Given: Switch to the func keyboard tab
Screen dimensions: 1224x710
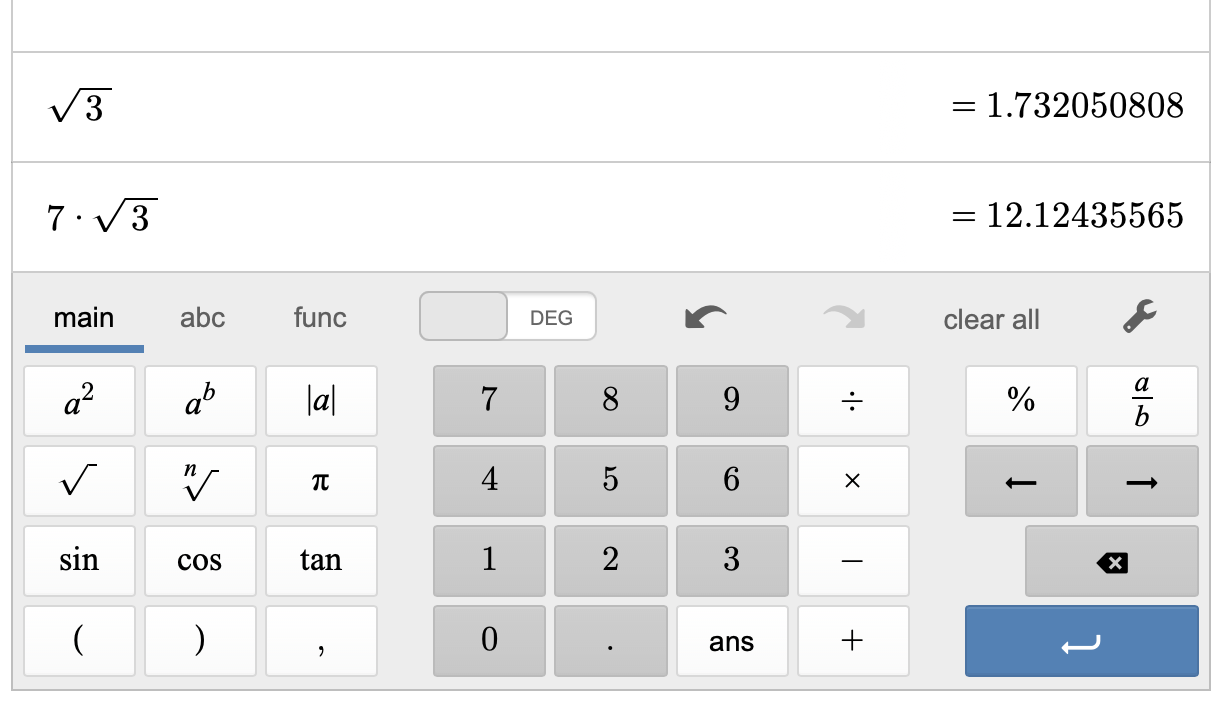Looking at the screenshot, I should (320, 318).
